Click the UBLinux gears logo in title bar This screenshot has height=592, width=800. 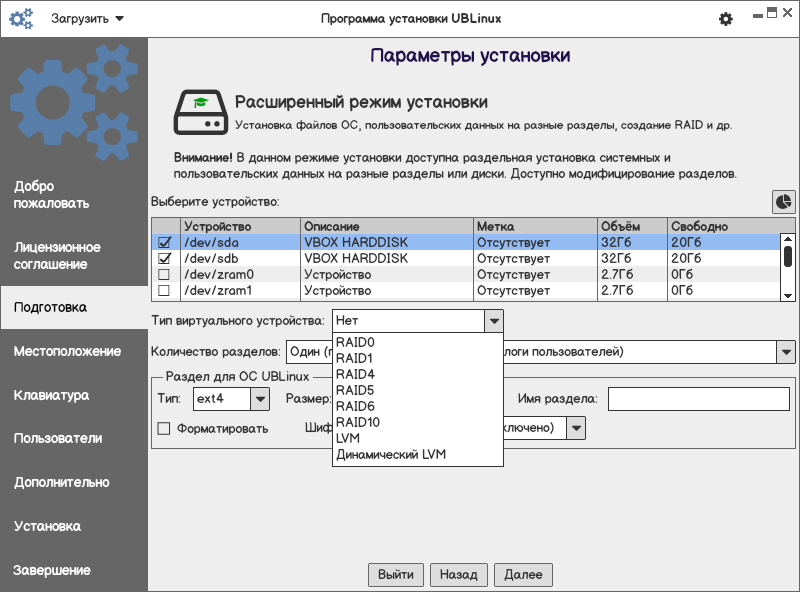21,19
